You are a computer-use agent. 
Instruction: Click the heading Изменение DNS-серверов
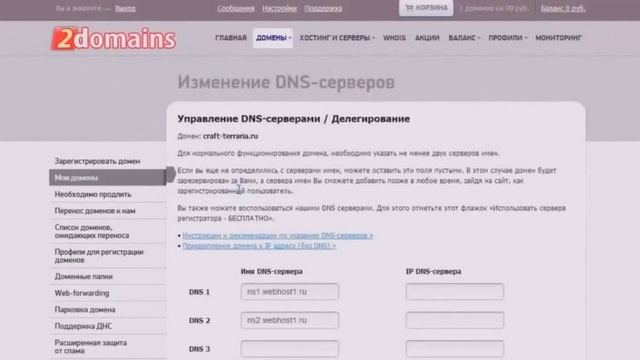(286, 82)
